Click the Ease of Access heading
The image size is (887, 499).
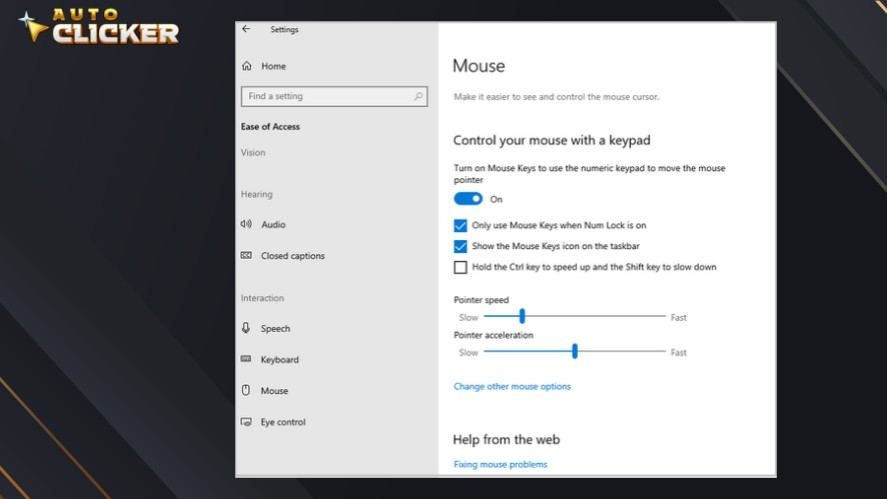pyautogui.click(x=270, y=127)
